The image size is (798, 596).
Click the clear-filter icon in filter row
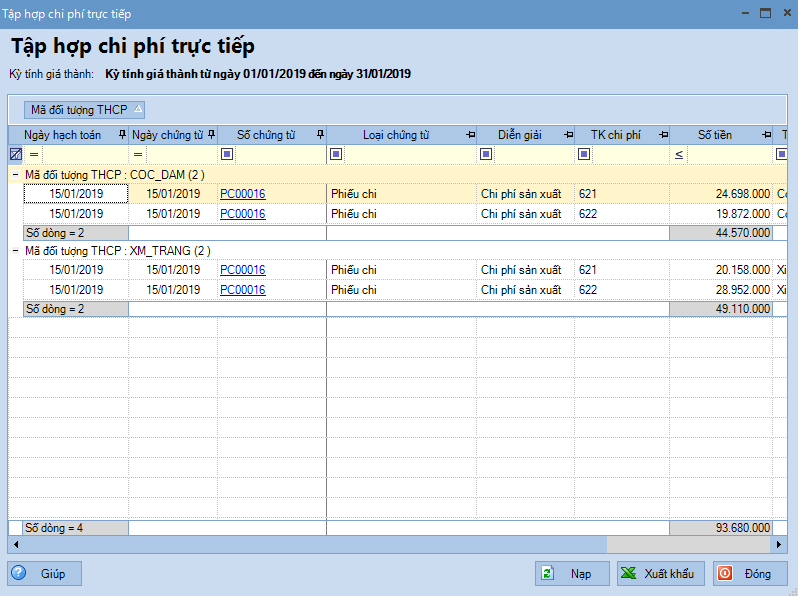(15, 154)
